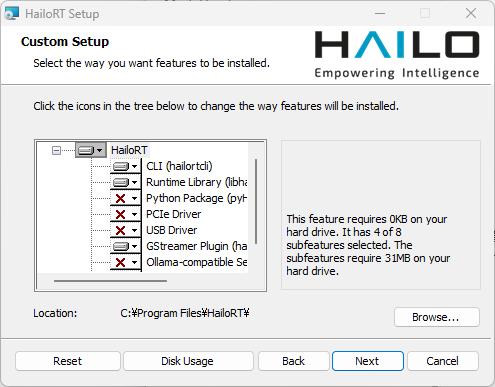Image resolution: width=495 pixels, height=387 pixels.
Task: Select the HailoRT root tree label
Action: pos(129,150)
